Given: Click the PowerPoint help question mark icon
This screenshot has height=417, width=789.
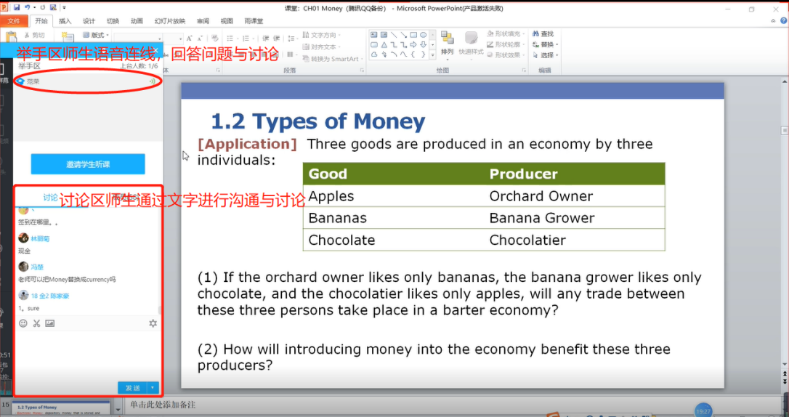Looking at the screenshot, I should pos(782,20).
